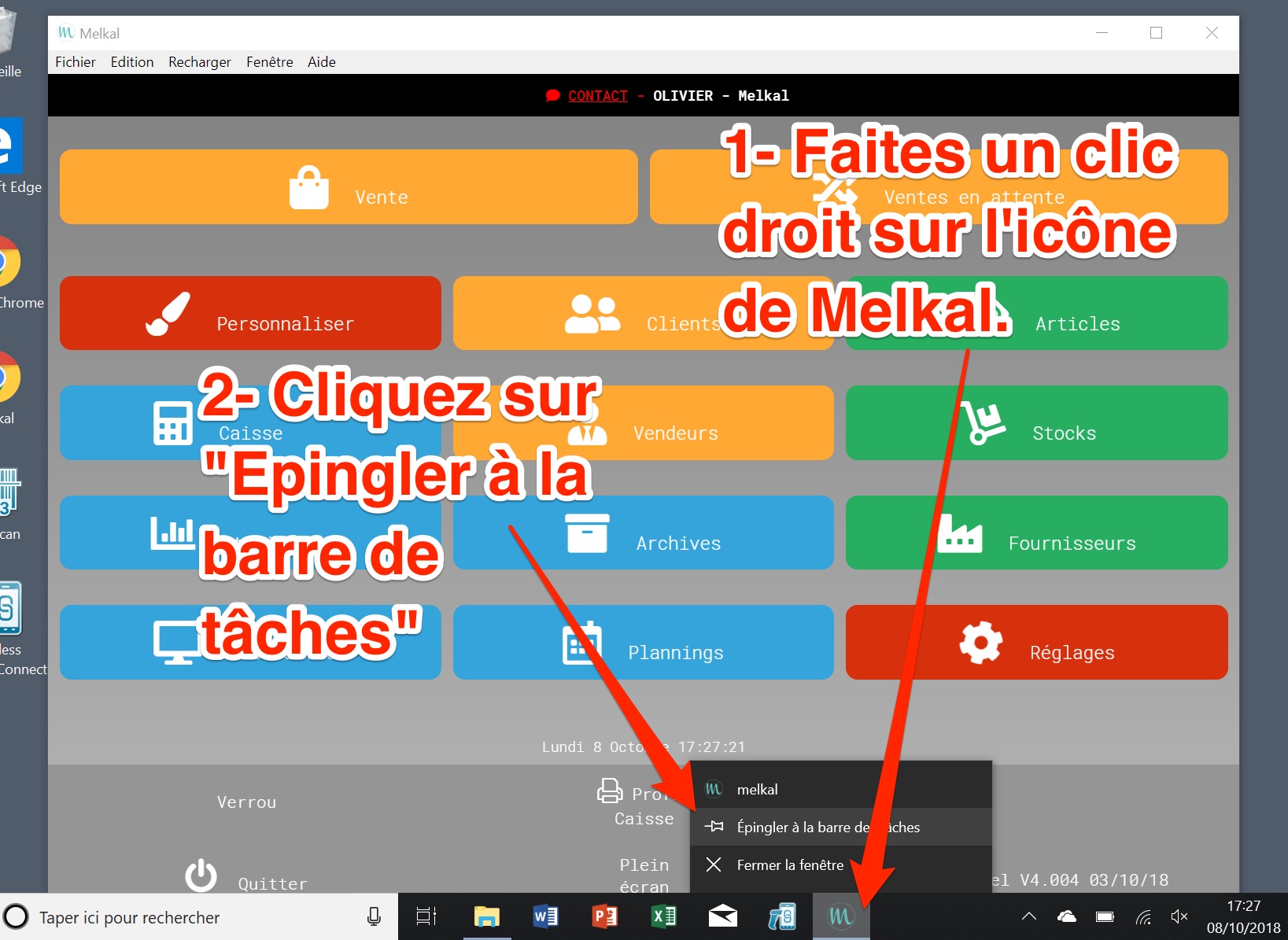The image size is (1288, 940).
Task: Select Épingler à la barre des tâches
Action: click(841, 827)
